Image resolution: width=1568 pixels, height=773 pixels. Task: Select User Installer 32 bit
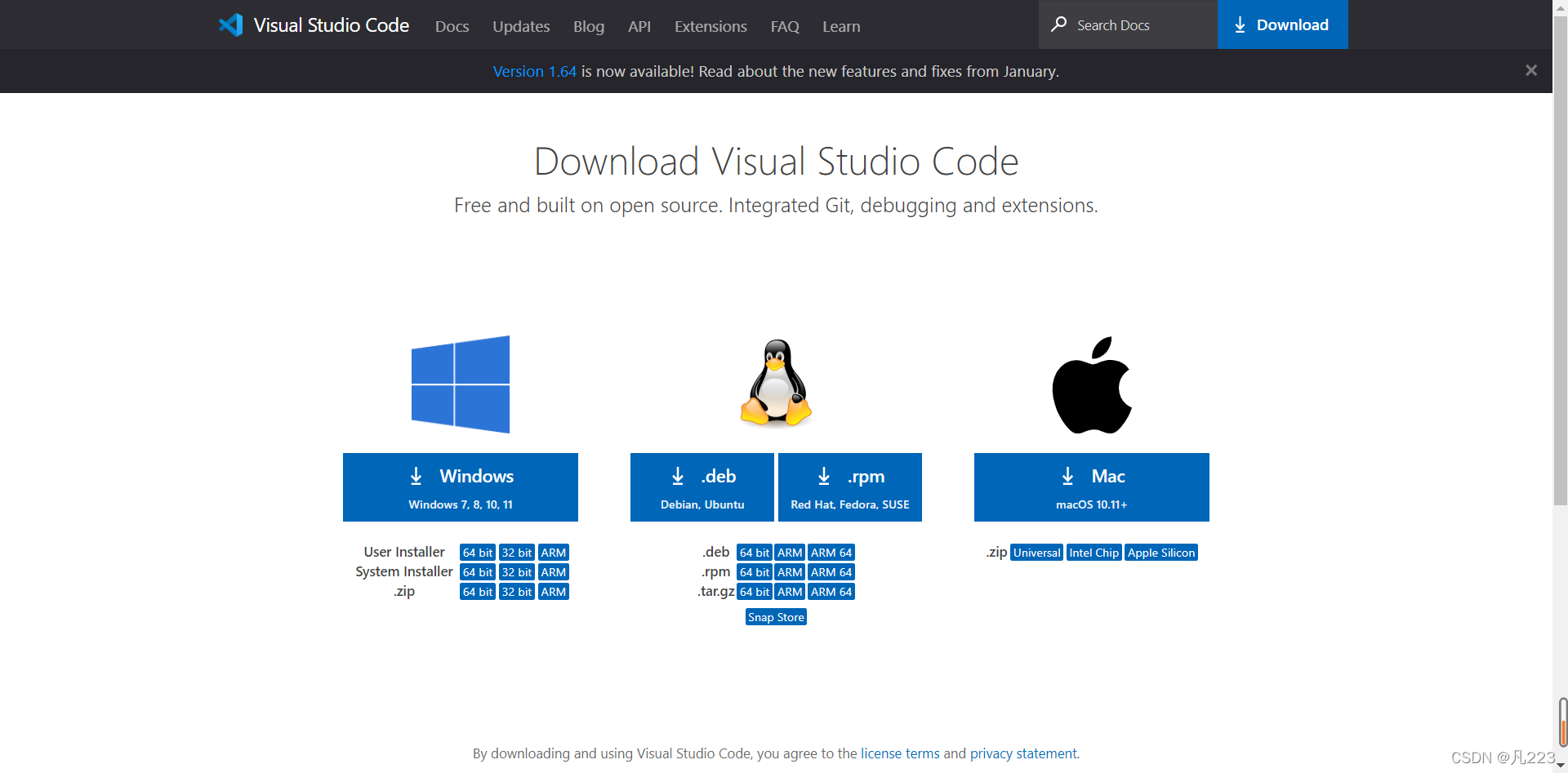[517, 553]
